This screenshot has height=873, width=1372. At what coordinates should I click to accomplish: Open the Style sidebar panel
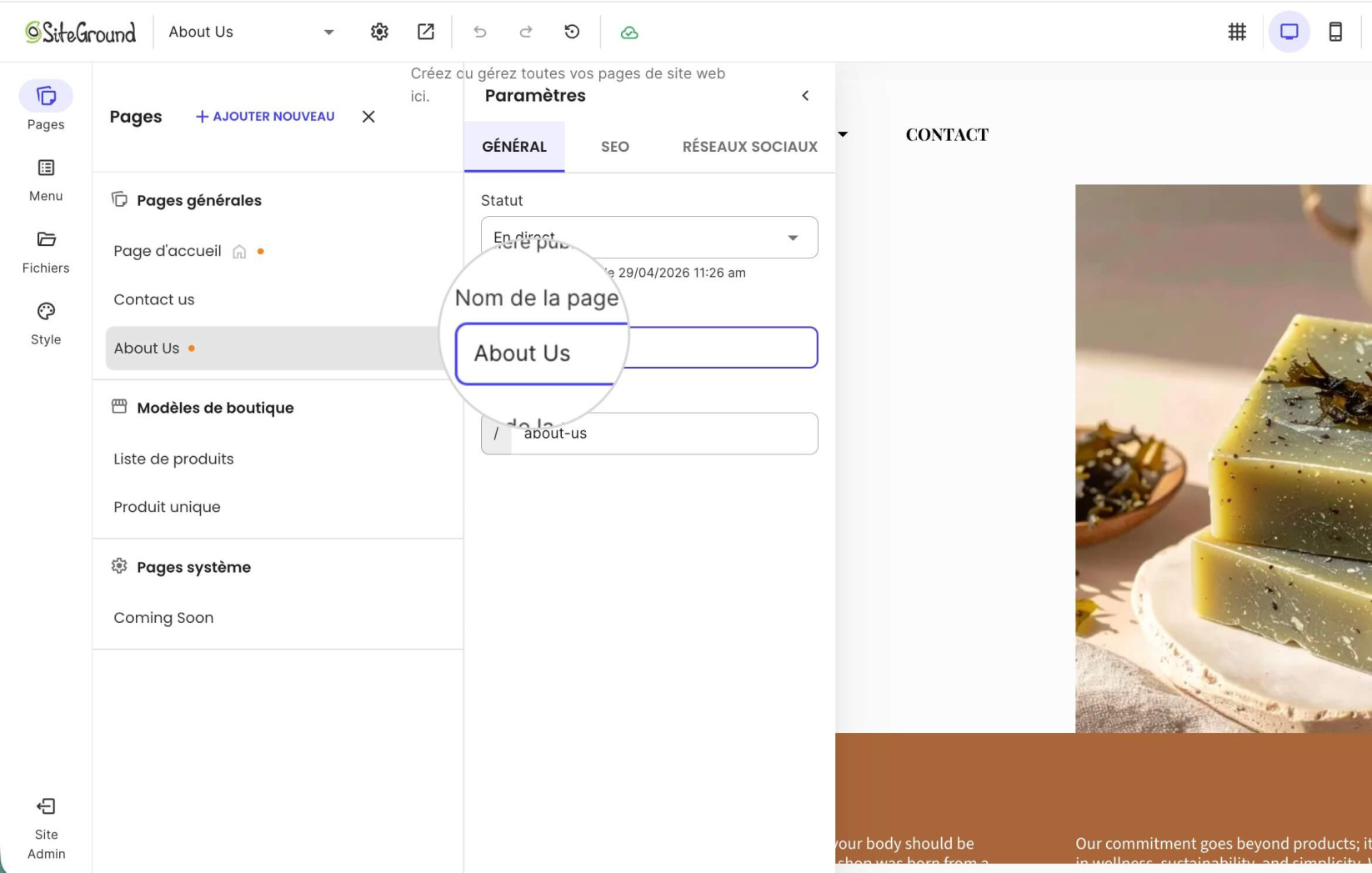click(46, 324)
